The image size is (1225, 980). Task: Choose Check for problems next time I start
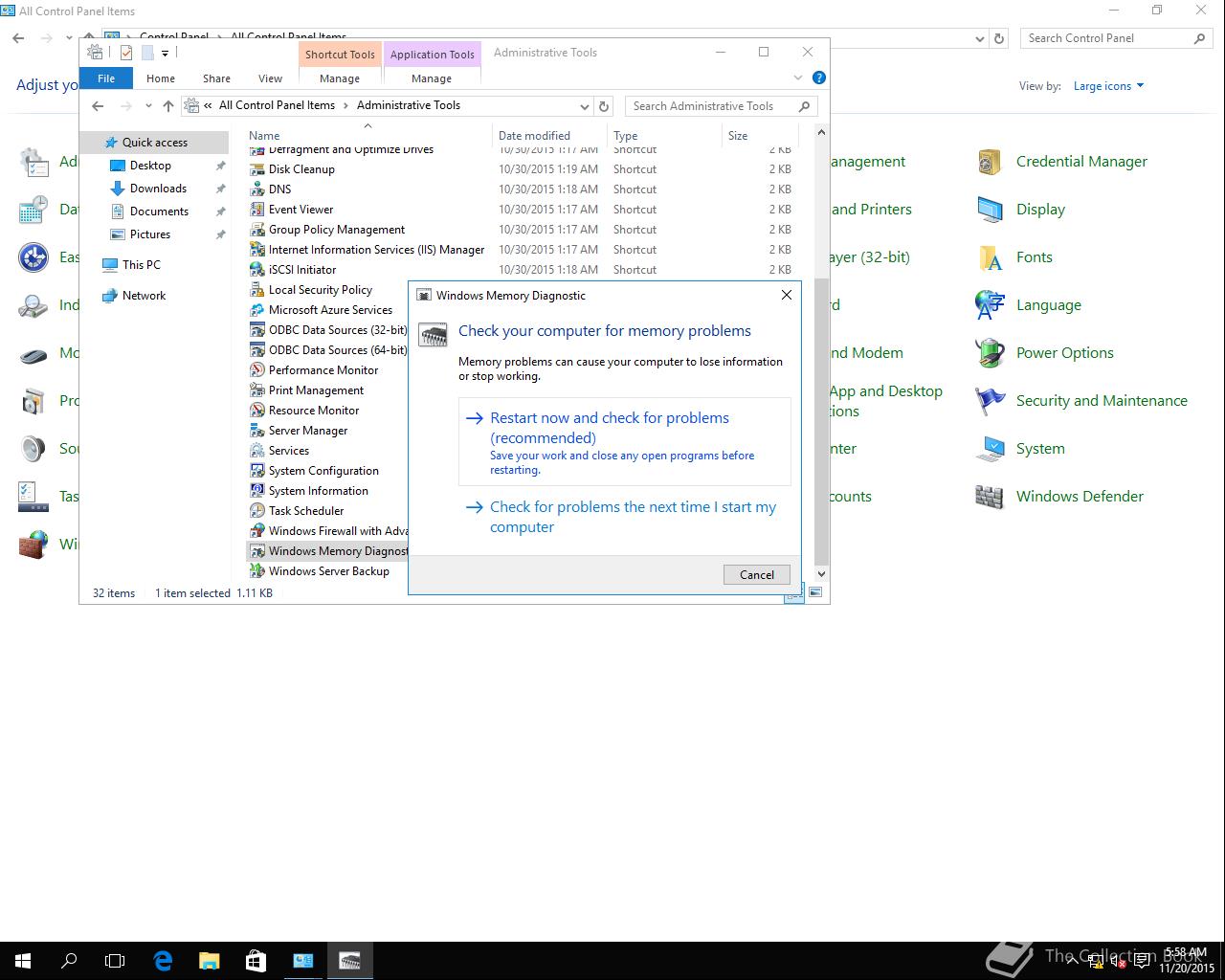(x=625, y=517)
